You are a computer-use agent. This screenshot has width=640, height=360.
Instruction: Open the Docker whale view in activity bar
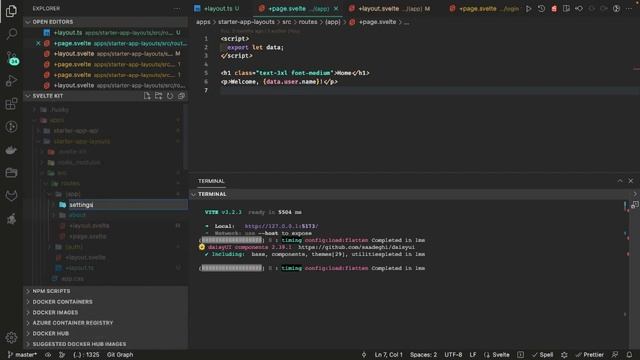[x=11, y=150]
